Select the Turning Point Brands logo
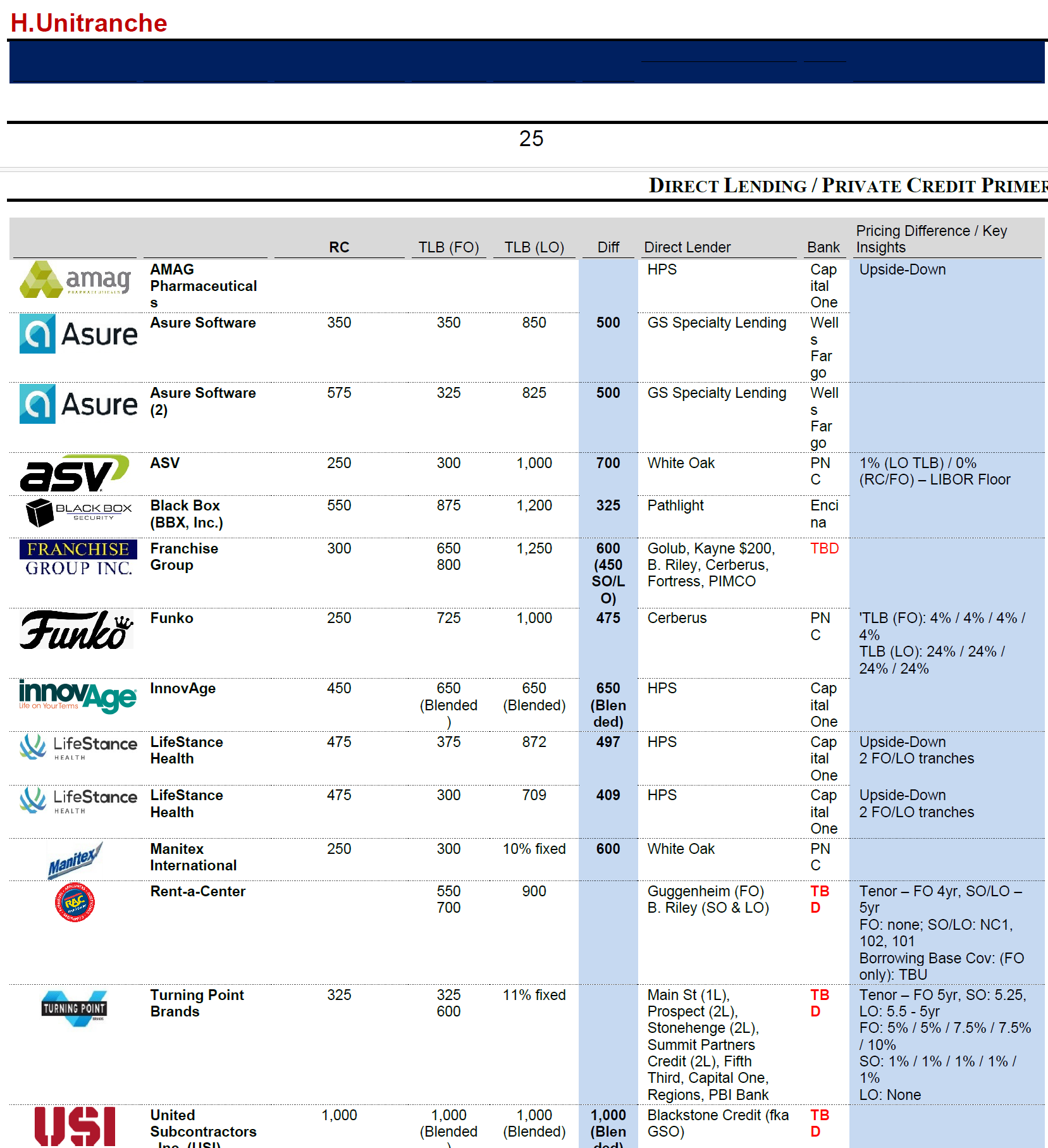 [75, 1008]
